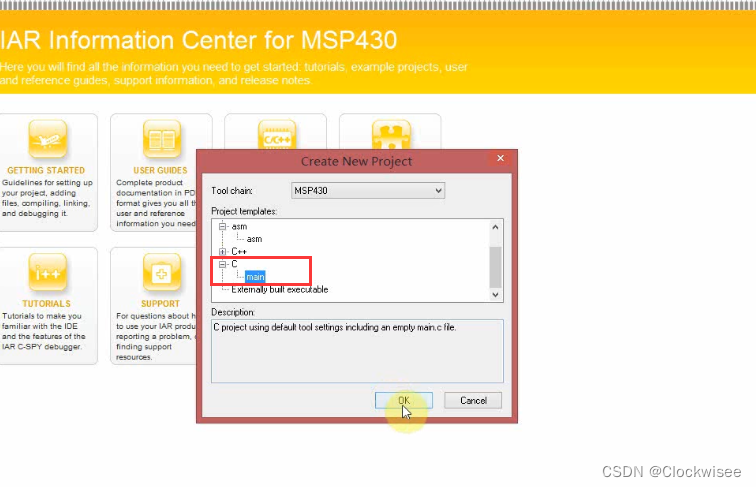The height and width of the screenshot is (487, 756).
Task: Select the C++ template group label
Action: coord(239,251)
